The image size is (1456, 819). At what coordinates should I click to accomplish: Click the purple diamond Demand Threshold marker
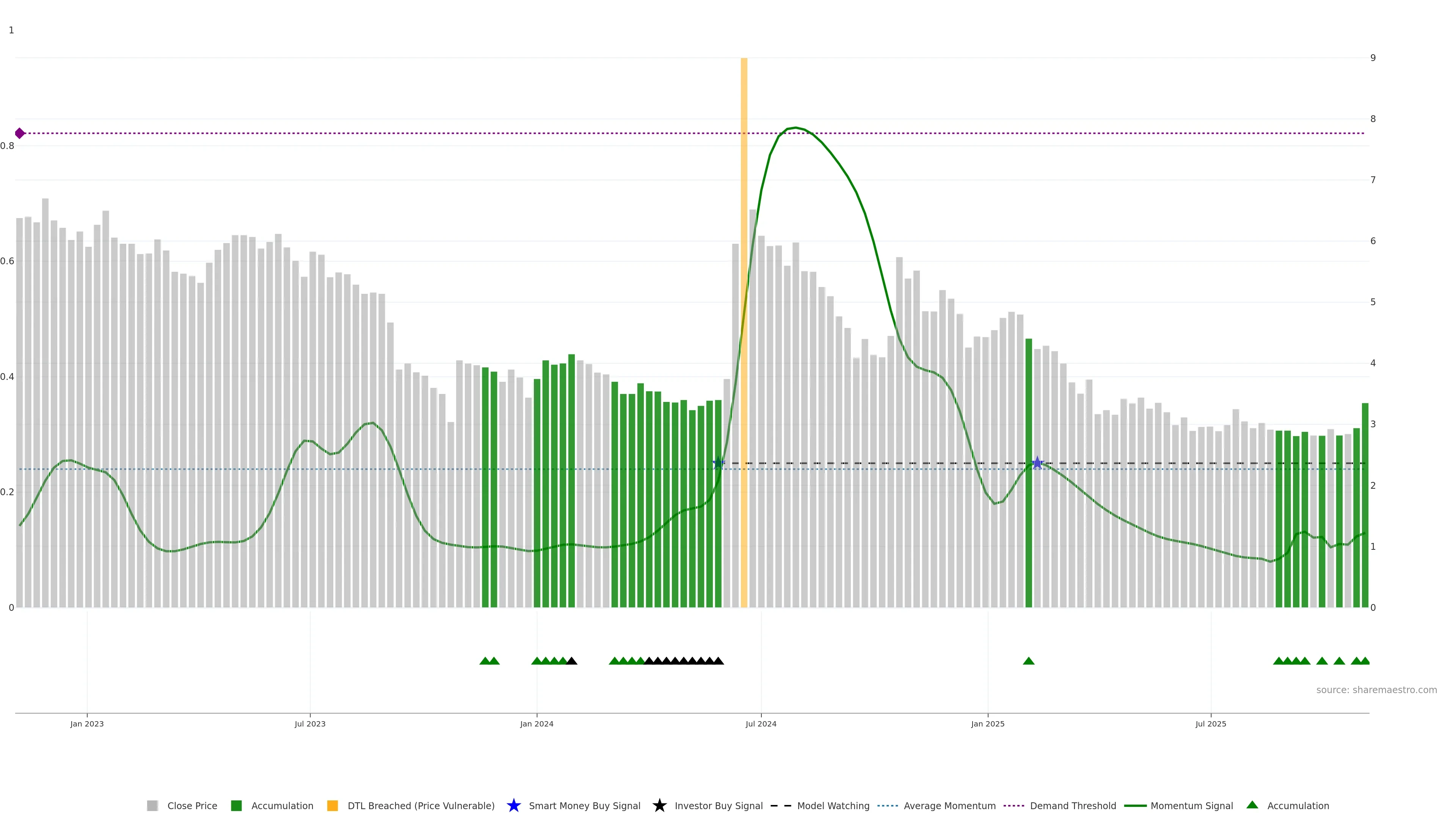click(x=20, y=133)
